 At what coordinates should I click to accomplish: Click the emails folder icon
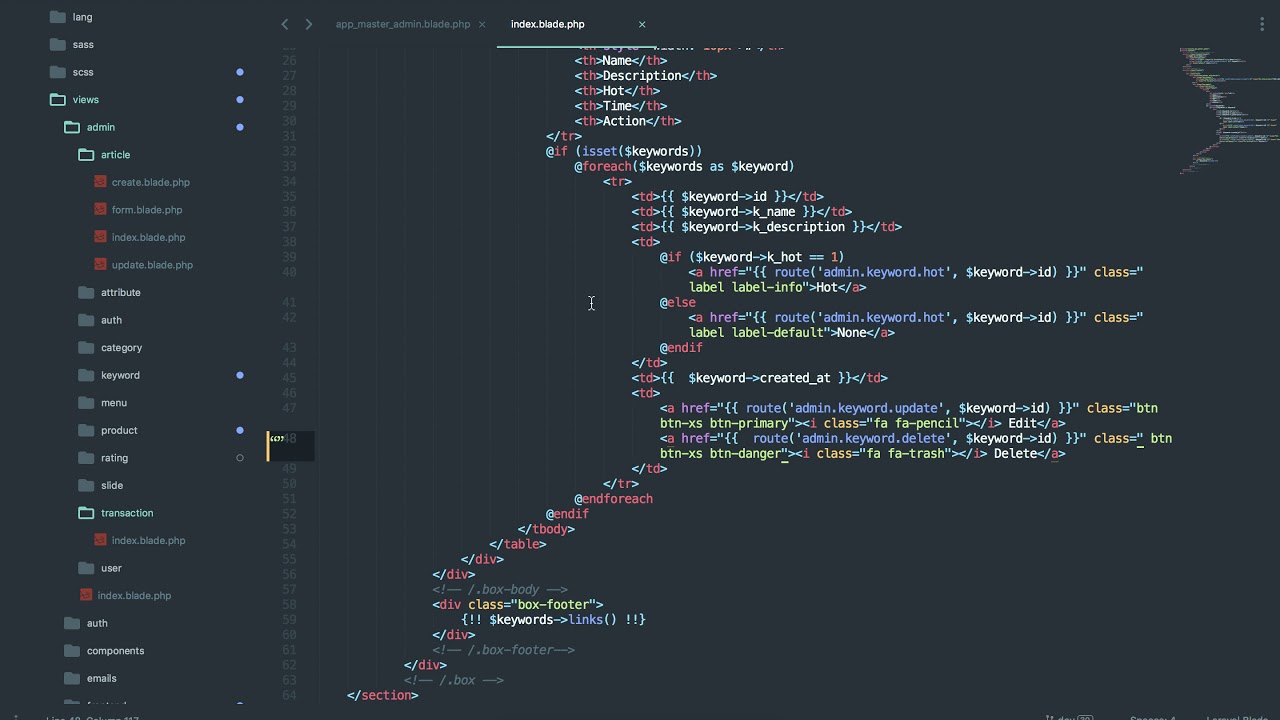tap(72, 678)
